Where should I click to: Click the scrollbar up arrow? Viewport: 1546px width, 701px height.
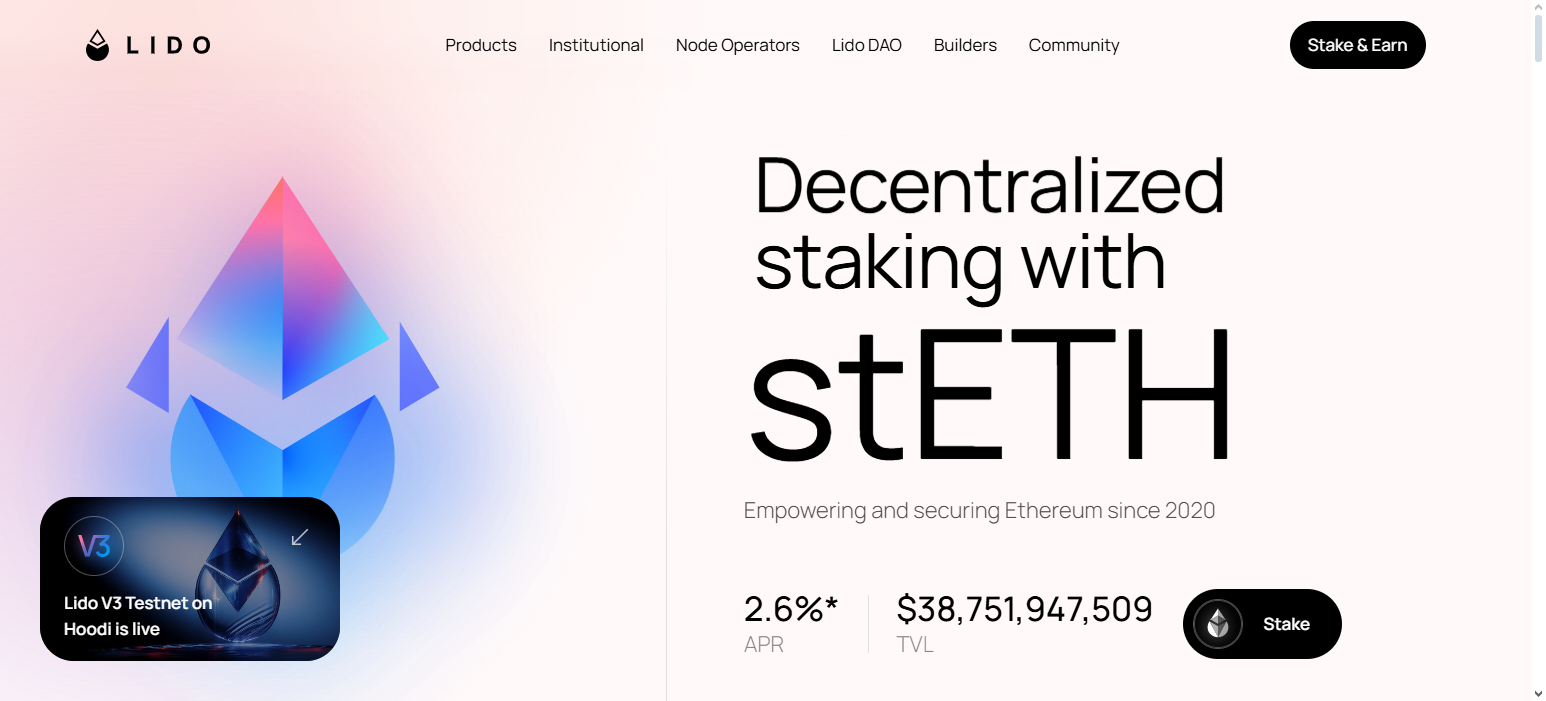pos(1536,8)
